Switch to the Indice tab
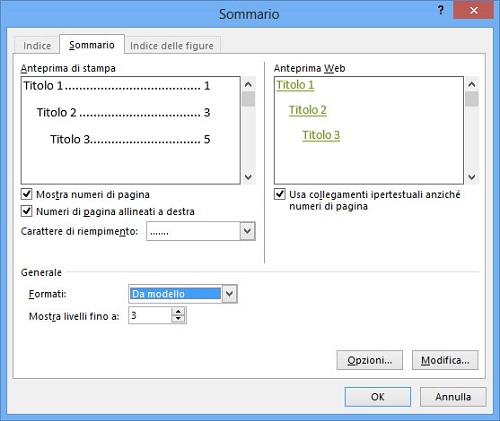Screen dimensions: 500x421 coord(37,46)
